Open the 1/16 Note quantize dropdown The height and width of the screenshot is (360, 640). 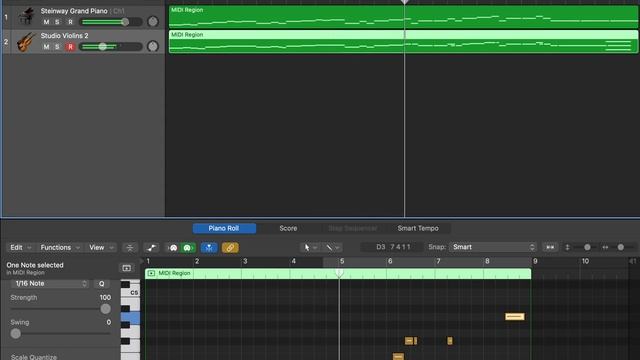(50, 283)
